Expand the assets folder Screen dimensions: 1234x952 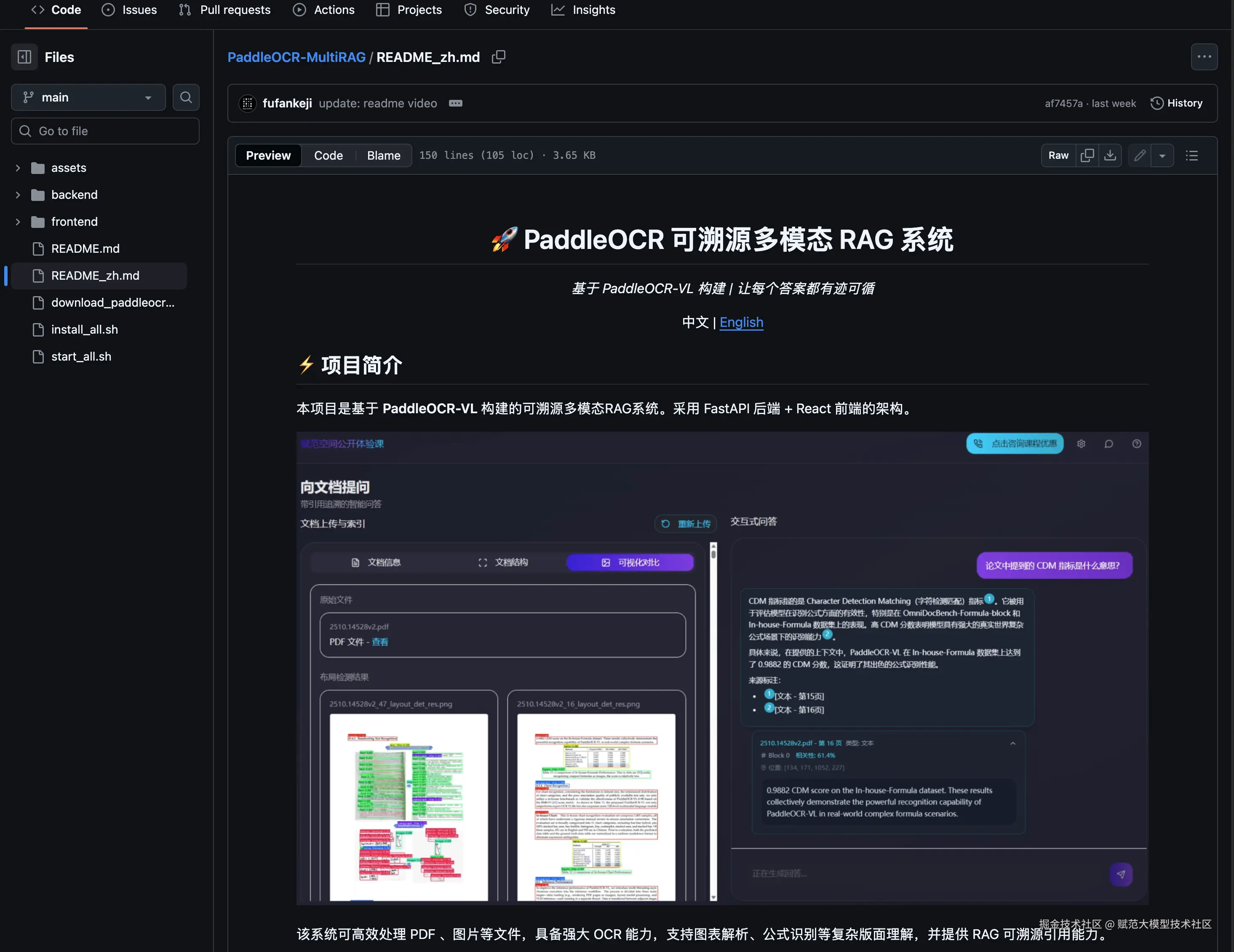[18, 168]
